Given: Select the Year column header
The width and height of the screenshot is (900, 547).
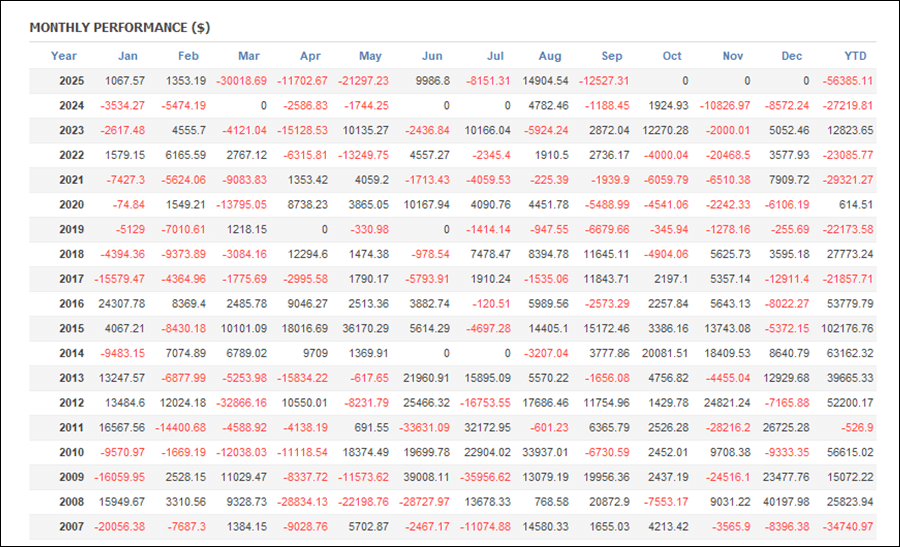Looking at the screenshot, I should 64,56.
